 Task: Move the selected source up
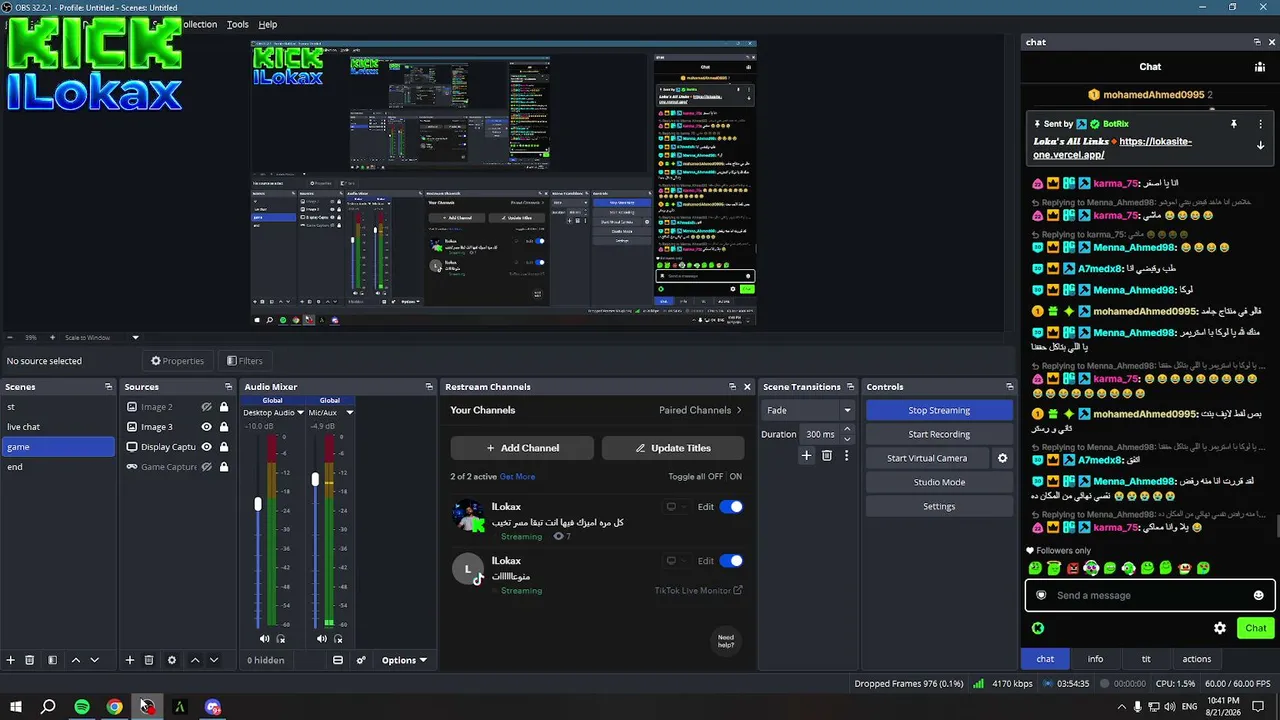(195, 660)
